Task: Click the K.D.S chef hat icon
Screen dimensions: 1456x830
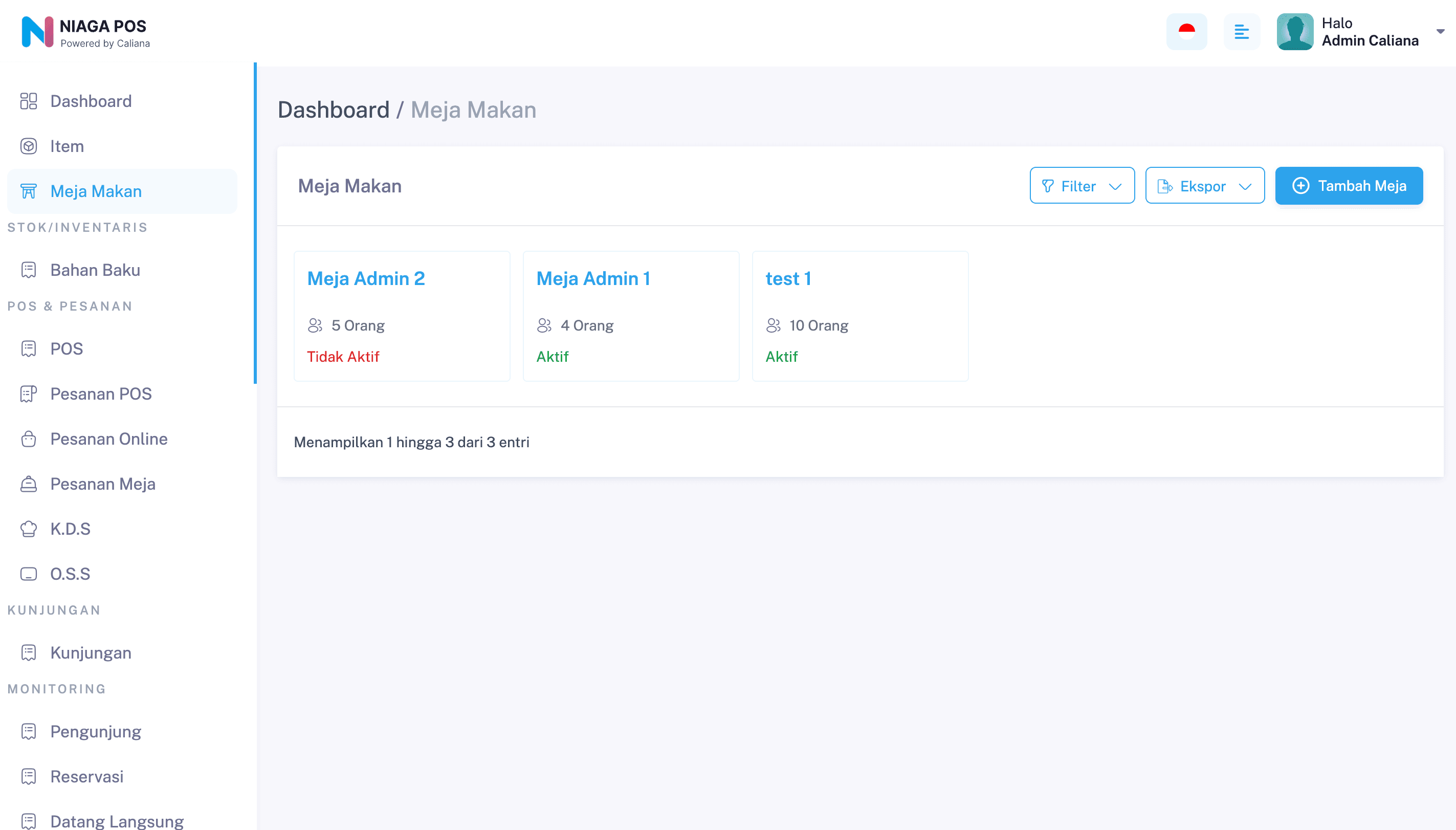Action: point(29,529)
